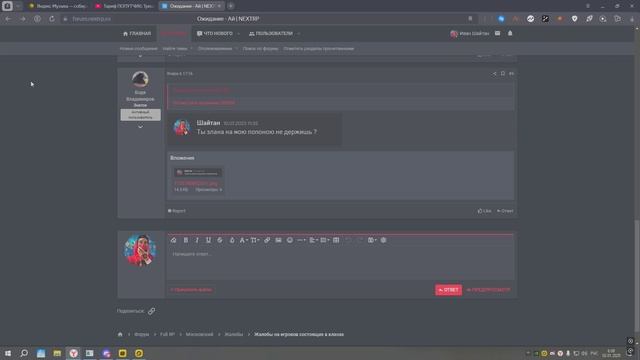Open the Поиск по форуму sub-nav link
The width and height of the screenshot is (640, 360).
pyautogui.click(x=260, y=49)
